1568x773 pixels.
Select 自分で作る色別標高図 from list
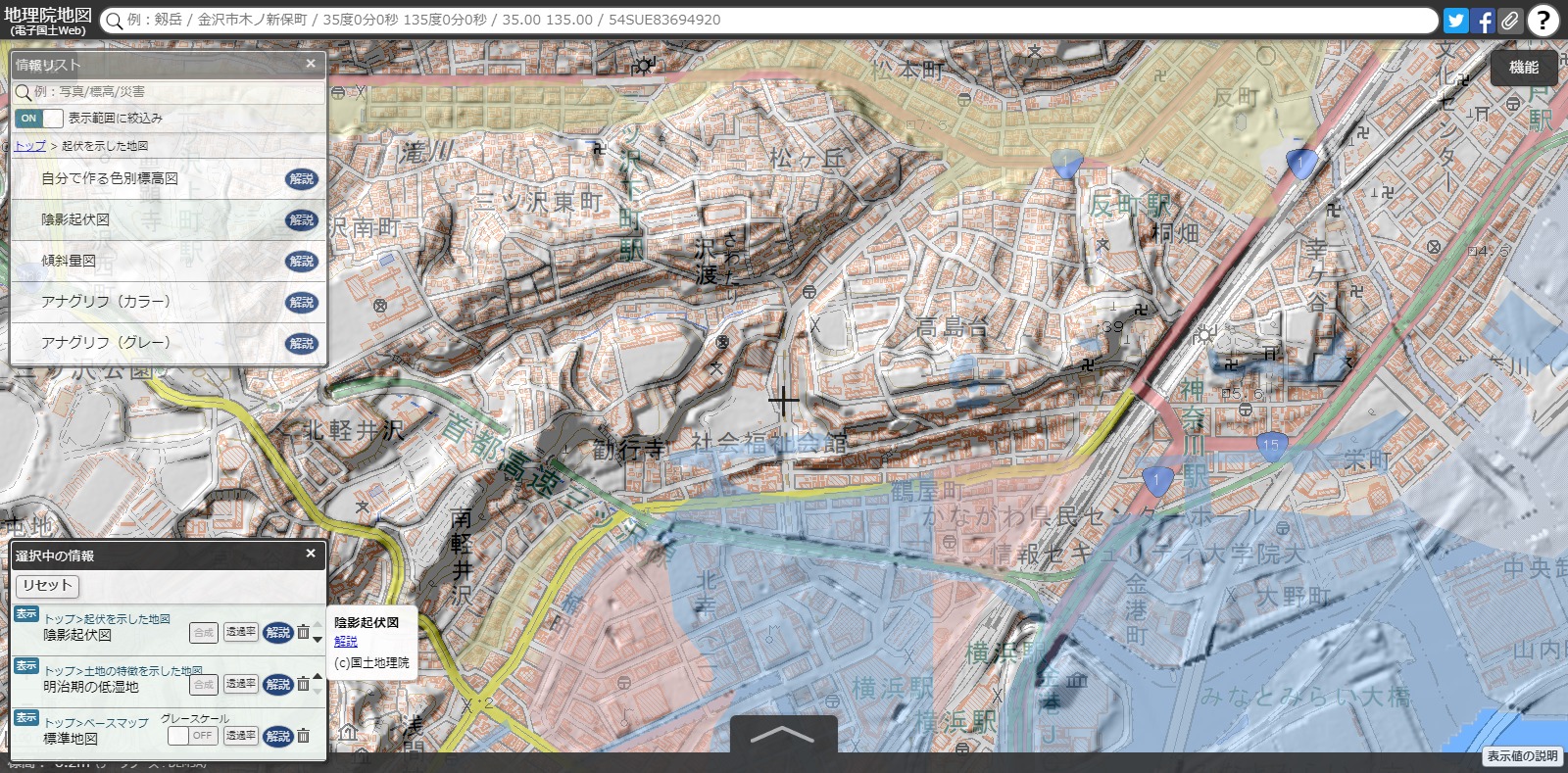pyautogui.click(x=110, y=178)
